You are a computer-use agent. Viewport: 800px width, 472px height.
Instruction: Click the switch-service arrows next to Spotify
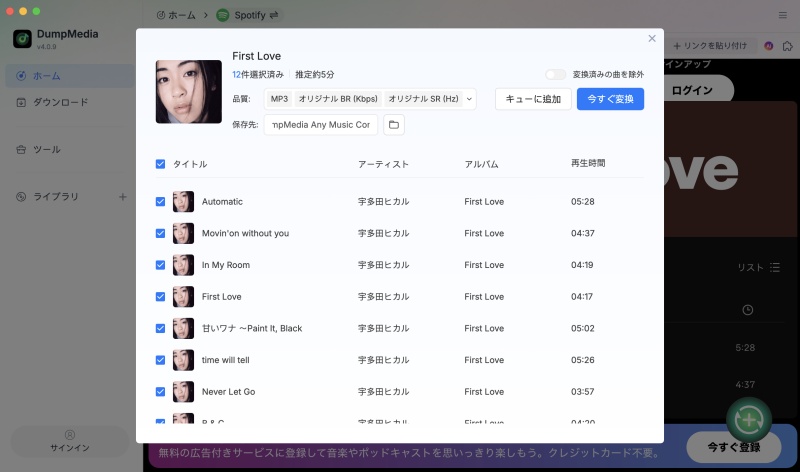tap(274, 15)
